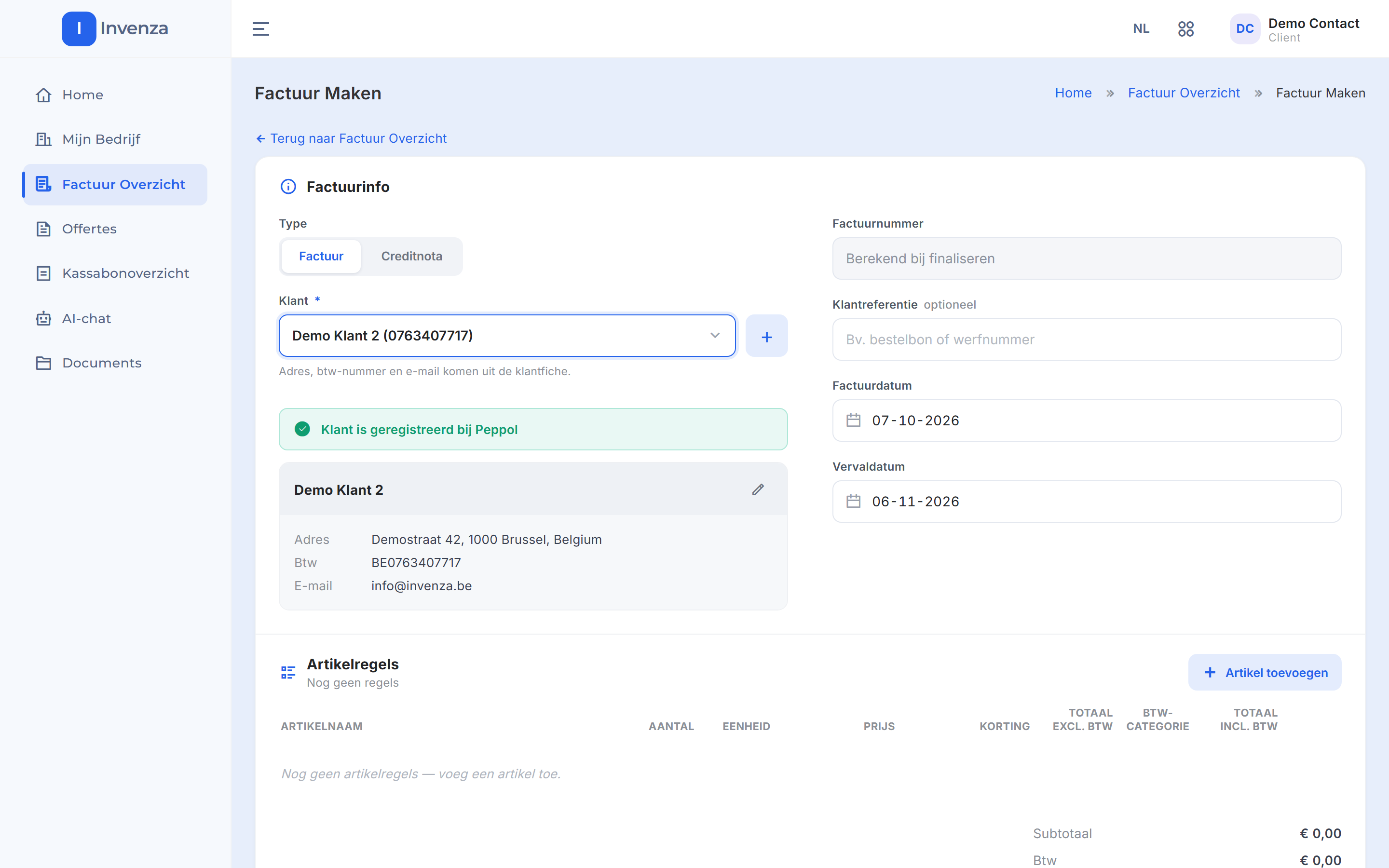The height and width of the screenshot is (868, 1389).
Task: Open Demo Contact profile menu
Action: (x=1313, y=30)
